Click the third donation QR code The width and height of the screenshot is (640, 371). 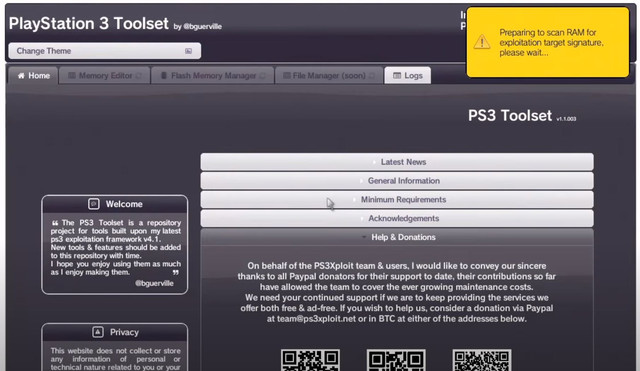pos(482,360)
